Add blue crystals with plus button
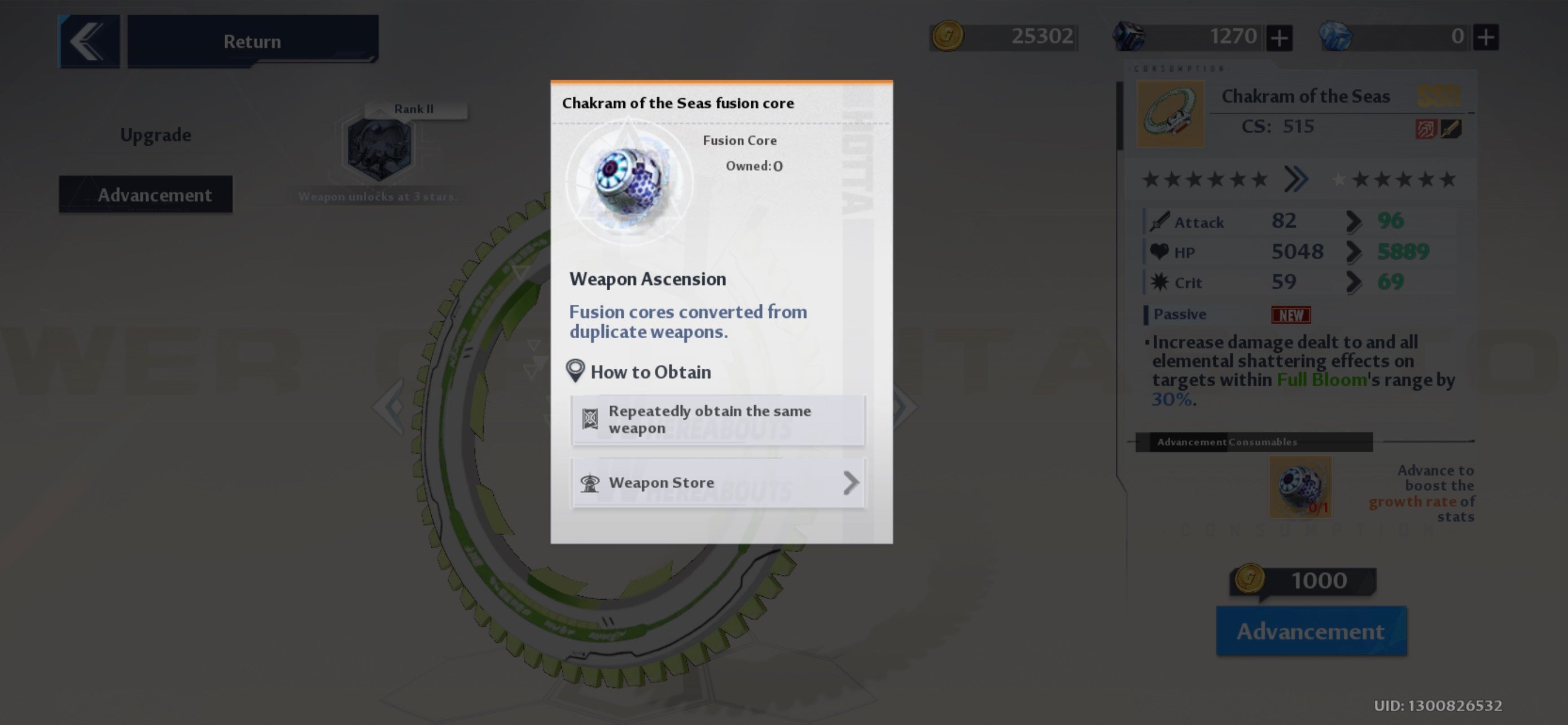Image resolution: width=1568 pixels, height=725 pixels. pyautogui.click(x=1486, y=38)
